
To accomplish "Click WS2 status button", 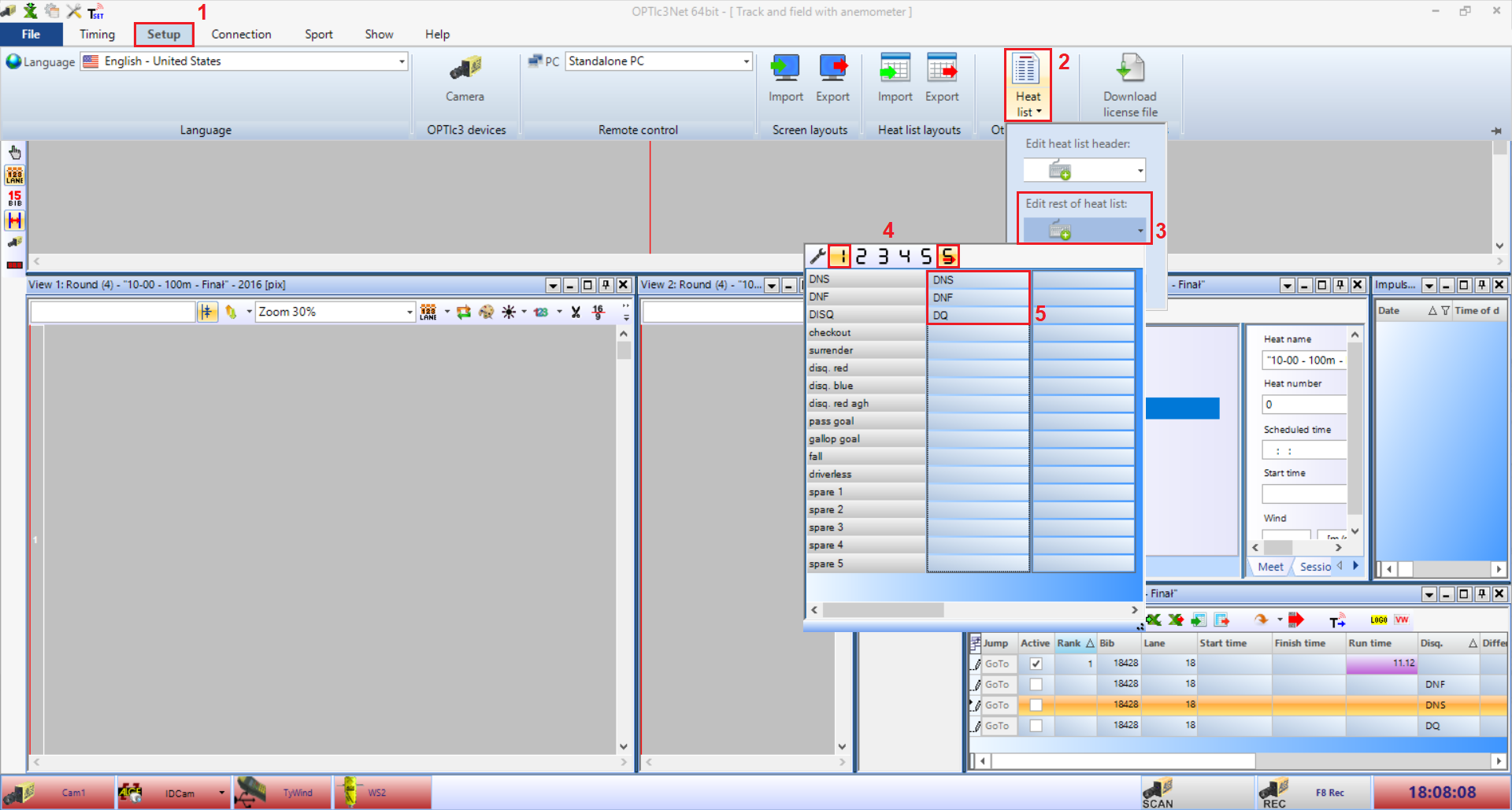I will click(383, 793).
